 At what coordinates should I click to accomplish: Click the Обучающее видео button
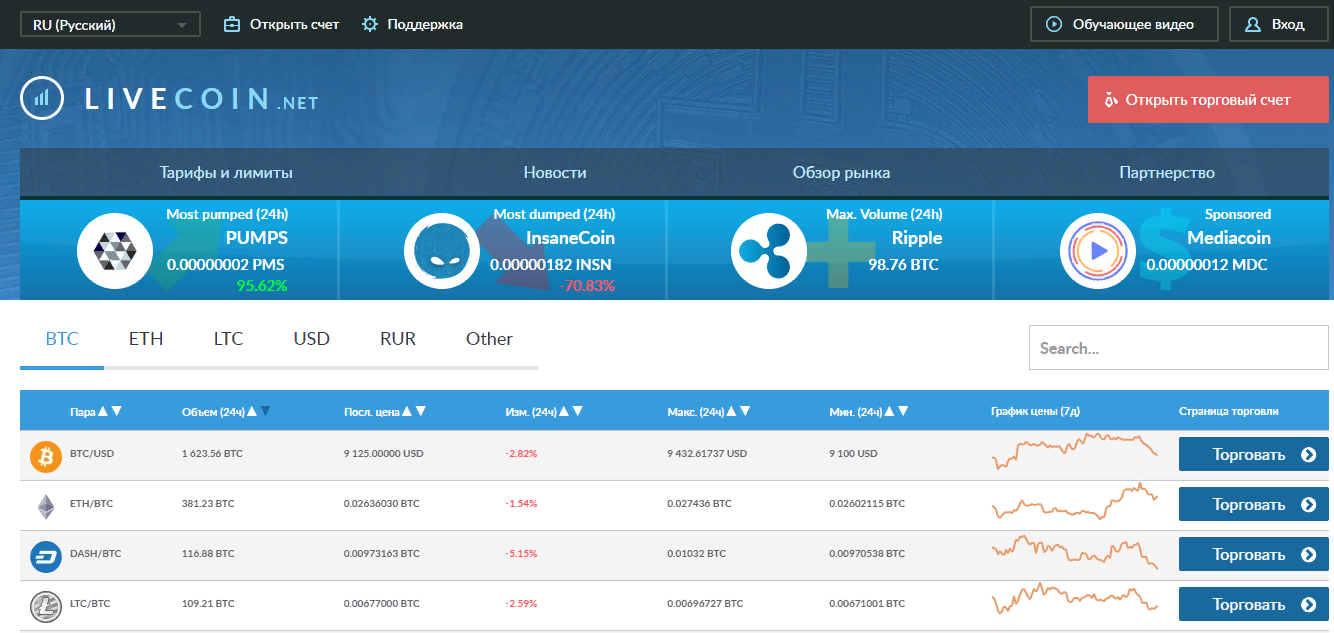tap(1124, 25)
